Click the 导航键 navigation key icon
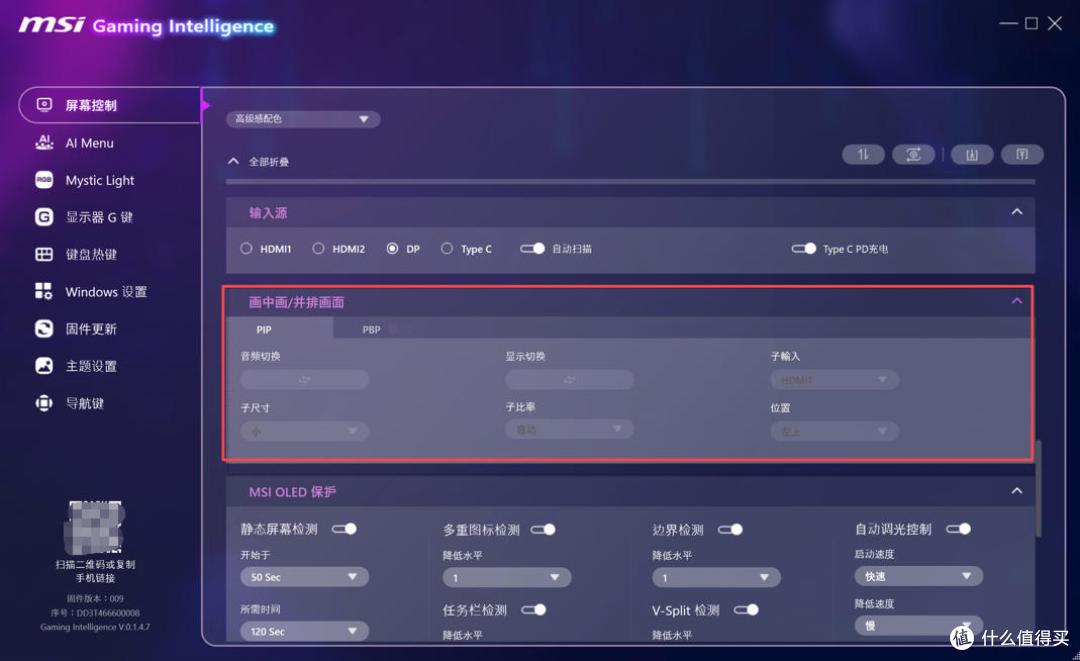This screenshot has width=1080, height=661. pos(44,403)
